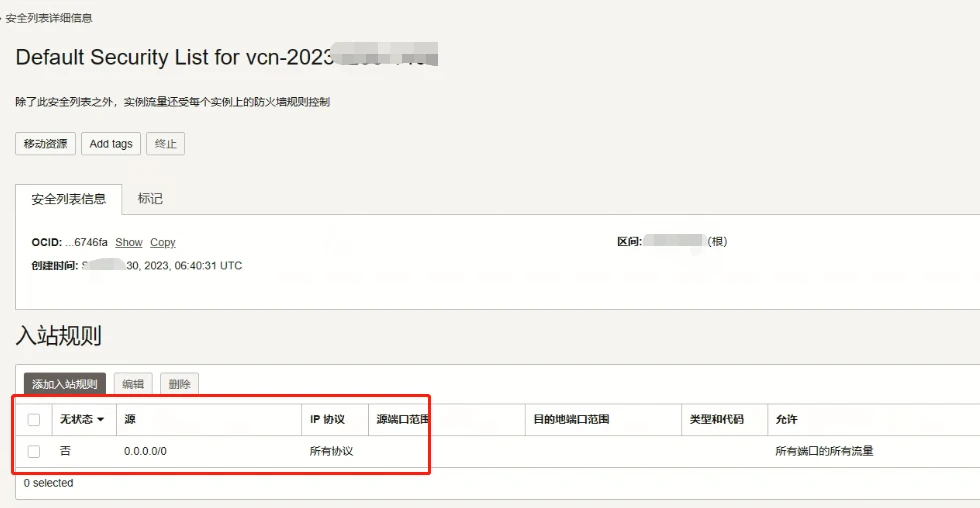Viewport: 980px width, 508px height.
Task: Check the 0.0.0.0/0 rule row checkbox
Action: [34, 451]
